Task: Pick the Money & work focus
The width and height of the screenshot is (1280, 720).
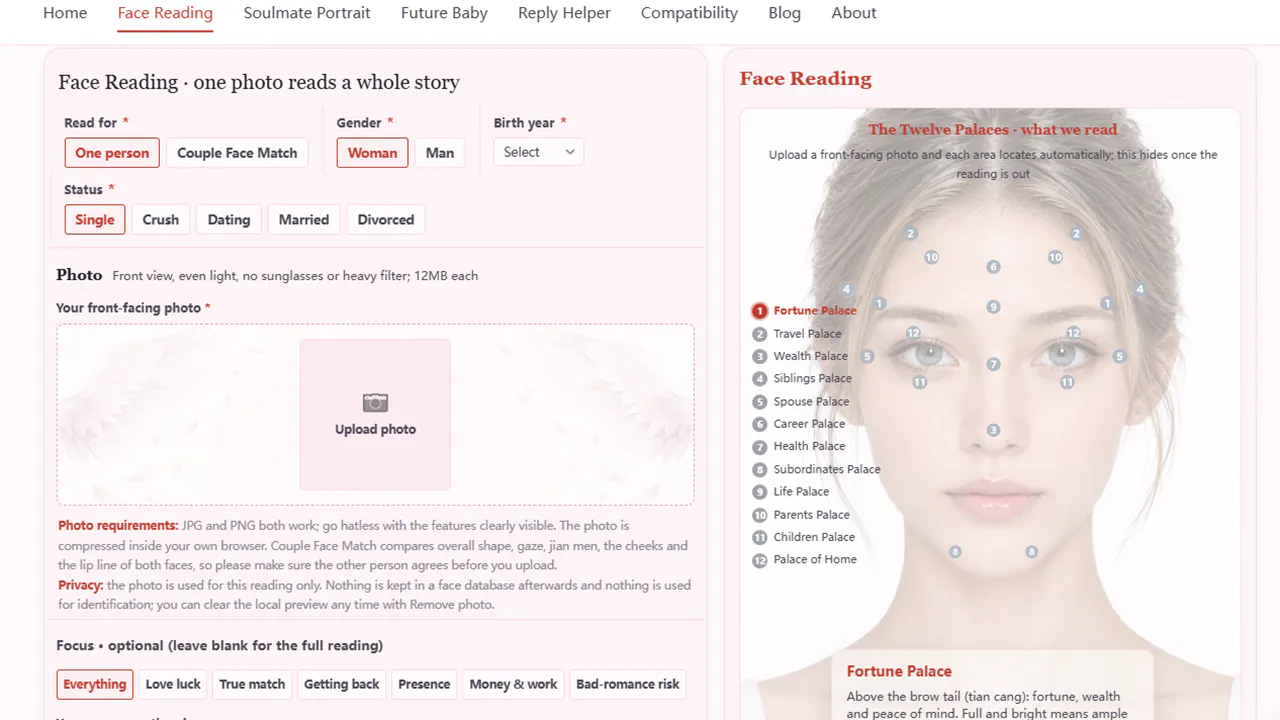Action: click(x=513, y=684)
